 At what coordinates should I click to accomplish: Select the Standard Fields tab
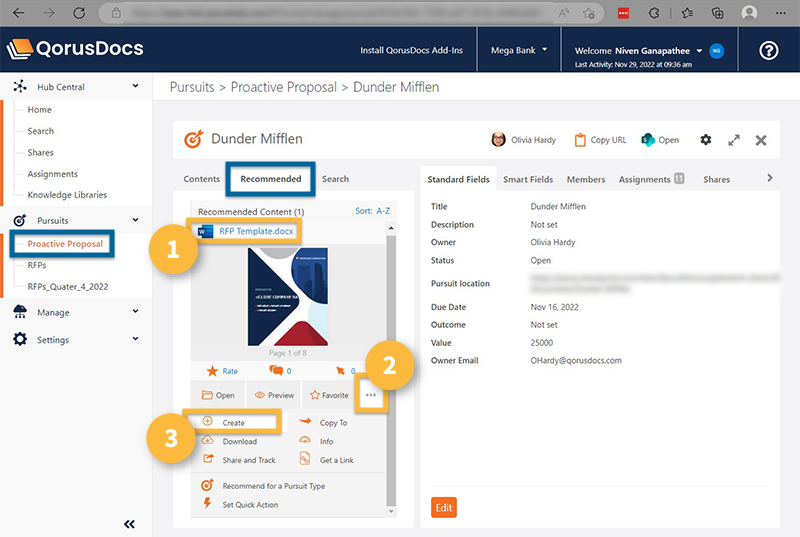pos(458,180)
